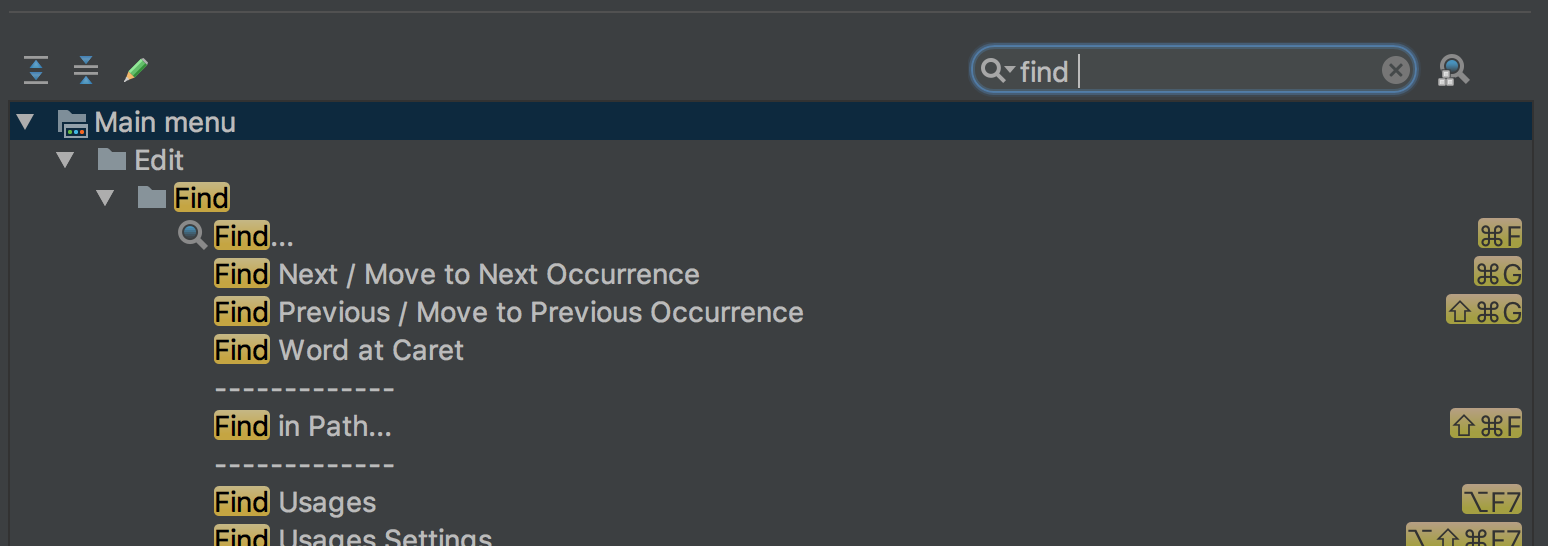1548x546 pixels.
Task: Select the Find... action row
Action: click(x=254, y=236)
